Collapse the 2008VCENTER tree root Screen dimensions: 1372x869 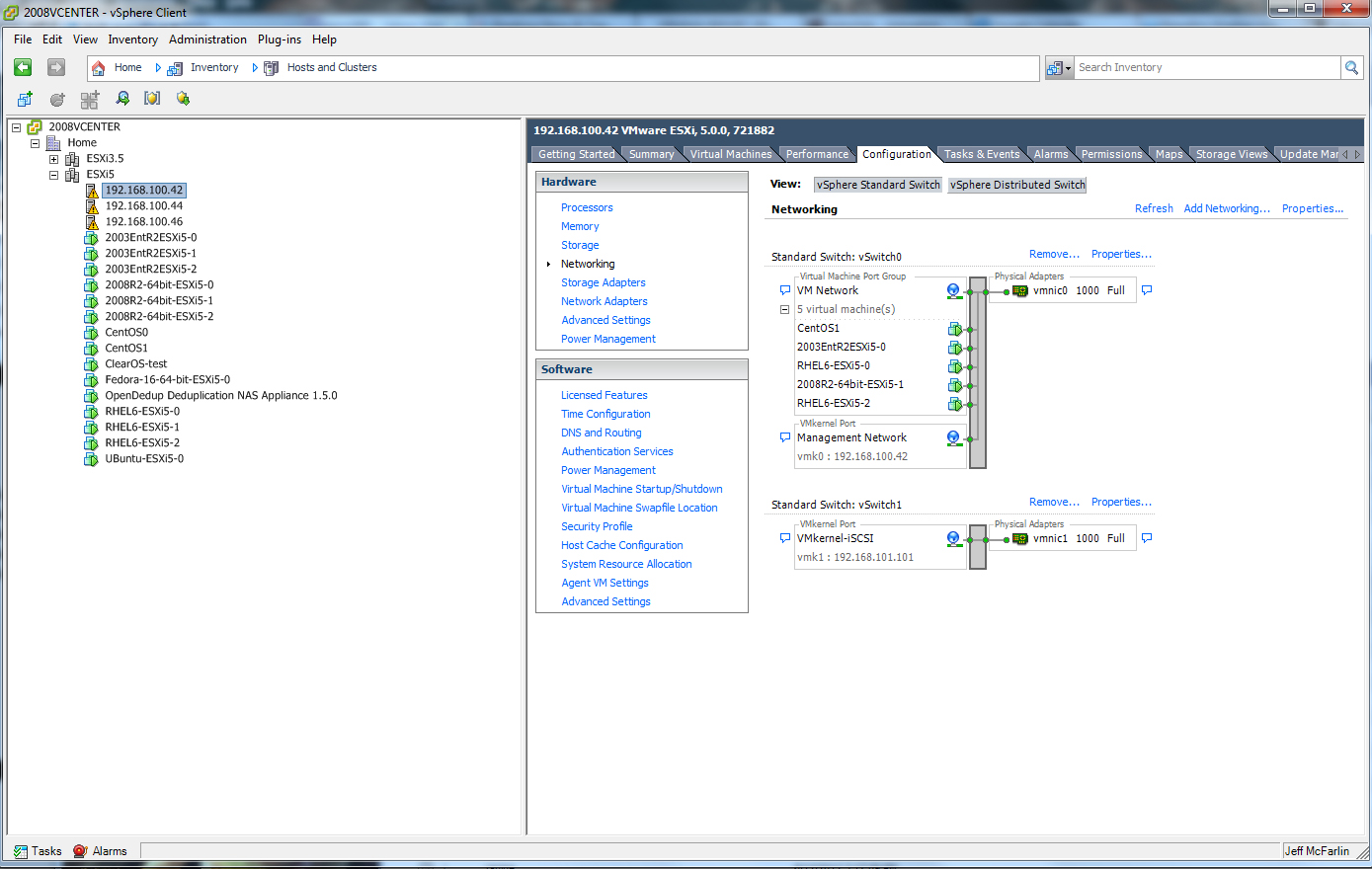coord(16,127)
